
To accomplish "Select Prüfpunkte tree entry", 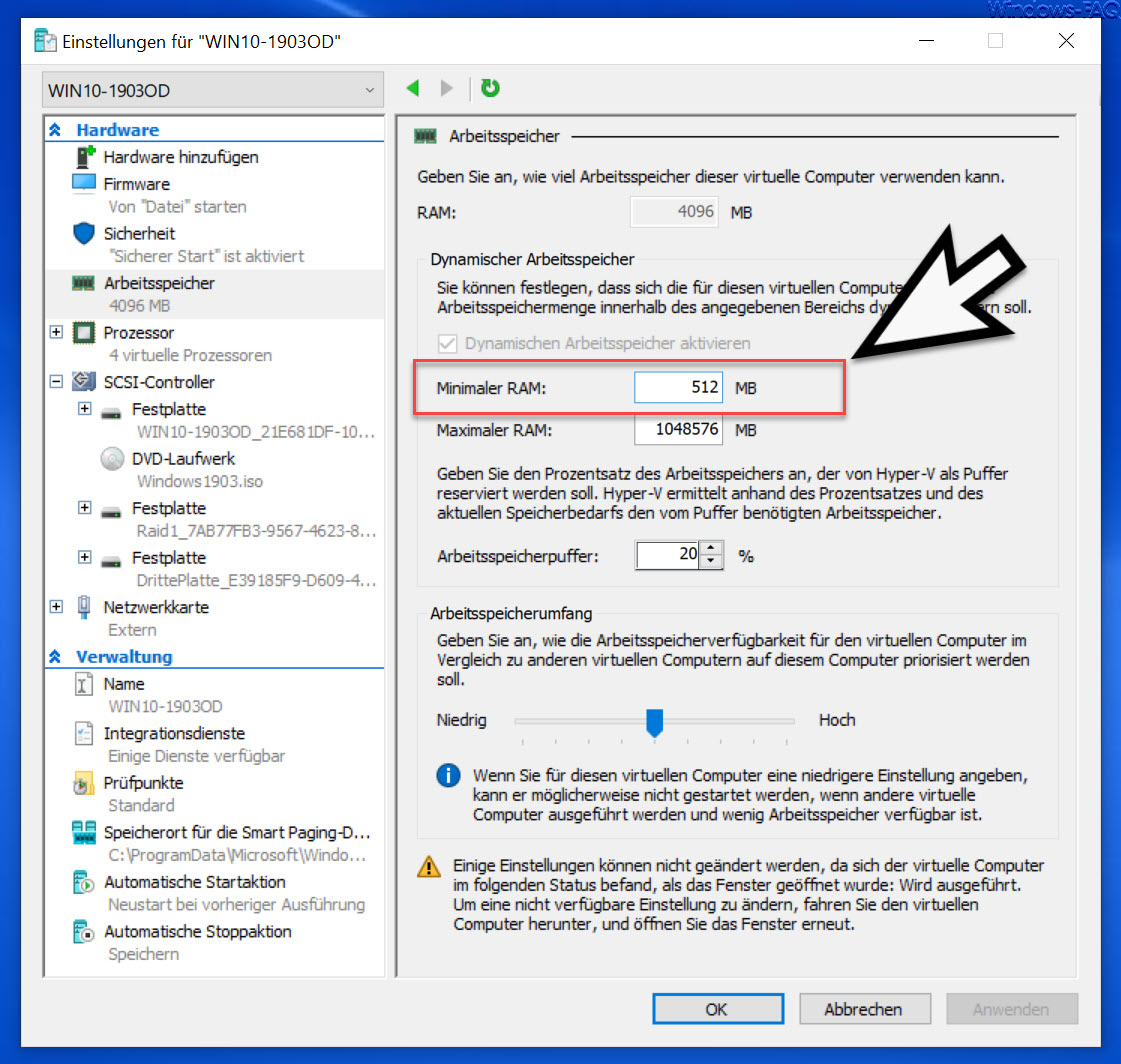I will tap(143, 783).
